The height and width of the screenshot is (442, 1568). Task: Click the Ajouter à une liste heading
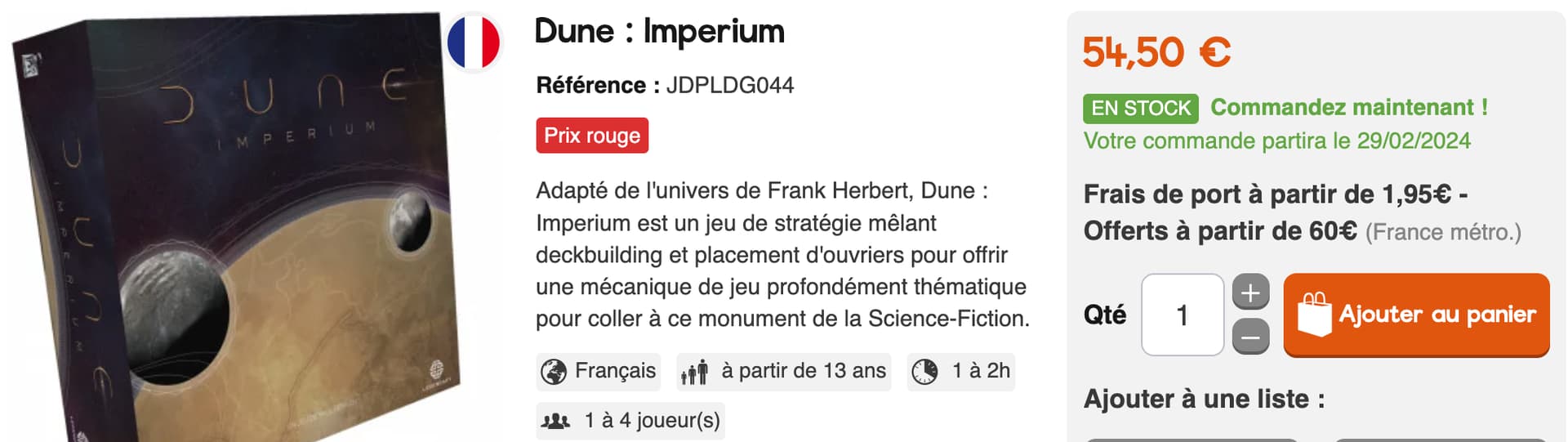1204,399
